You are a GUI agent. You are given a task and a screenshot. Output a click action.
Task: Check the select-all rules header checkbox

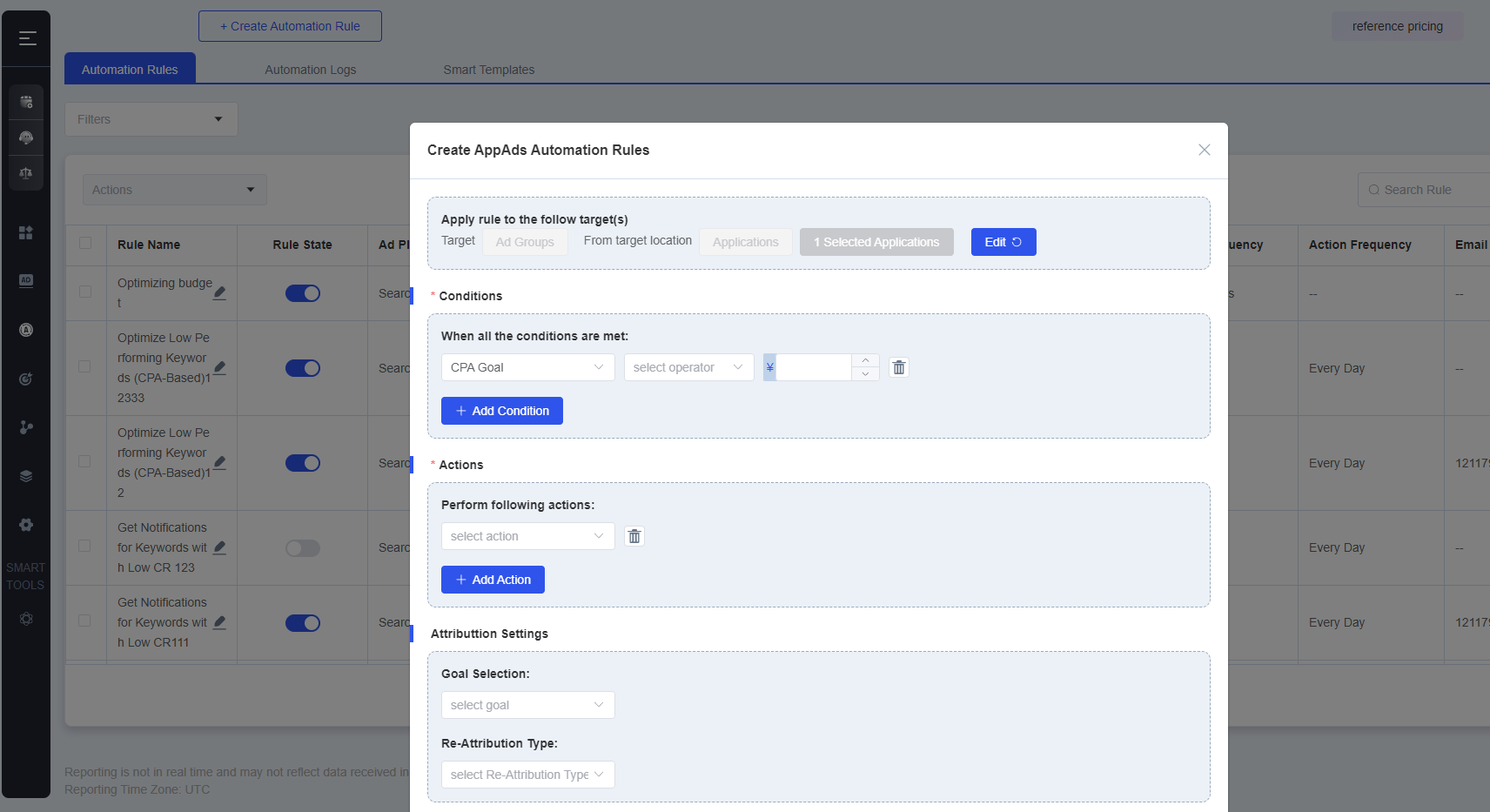pyautogui.click(x=85, y=243)
